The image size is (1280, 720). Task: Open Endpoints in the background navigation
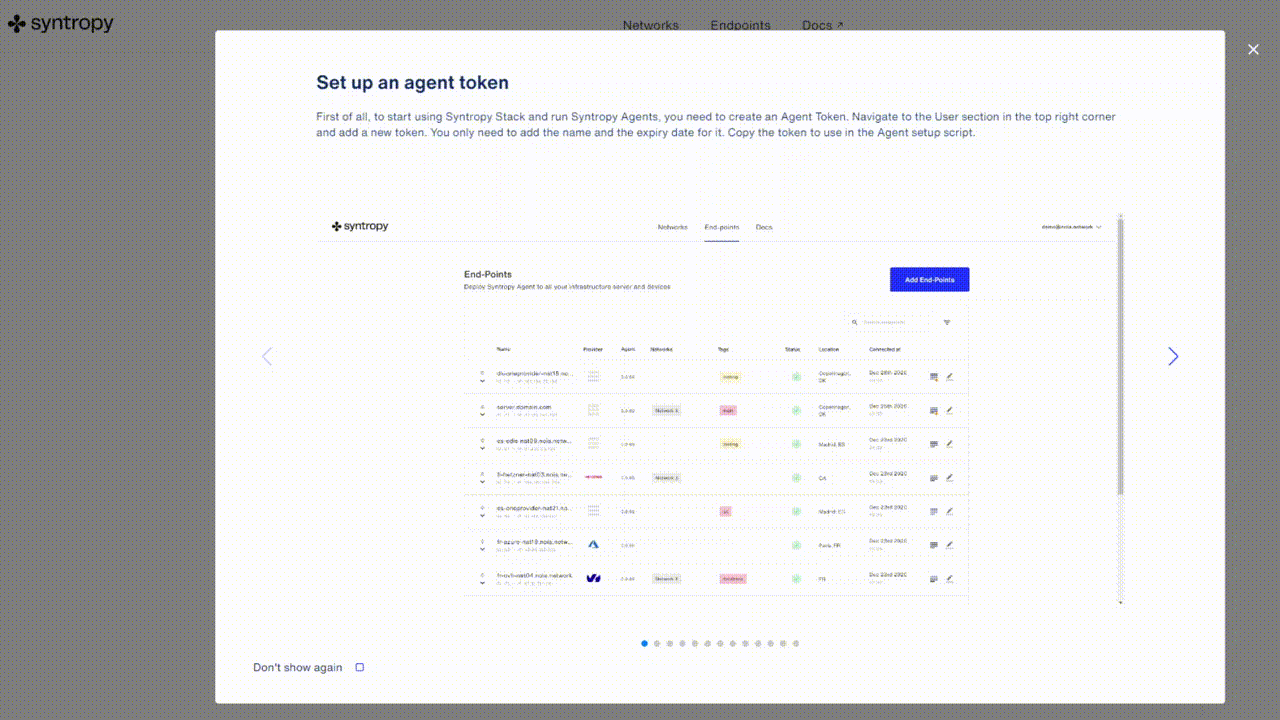pyautogui.click(x=741, y=25)
